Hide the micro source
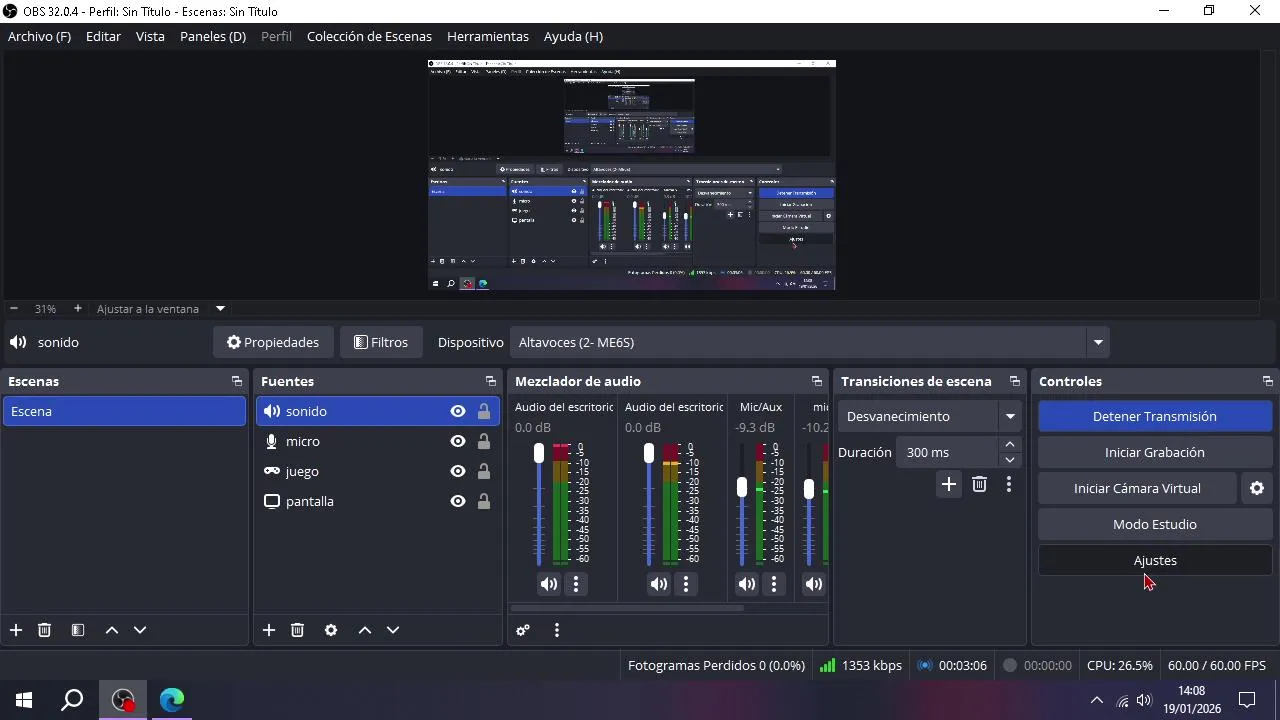 (458, 441)
